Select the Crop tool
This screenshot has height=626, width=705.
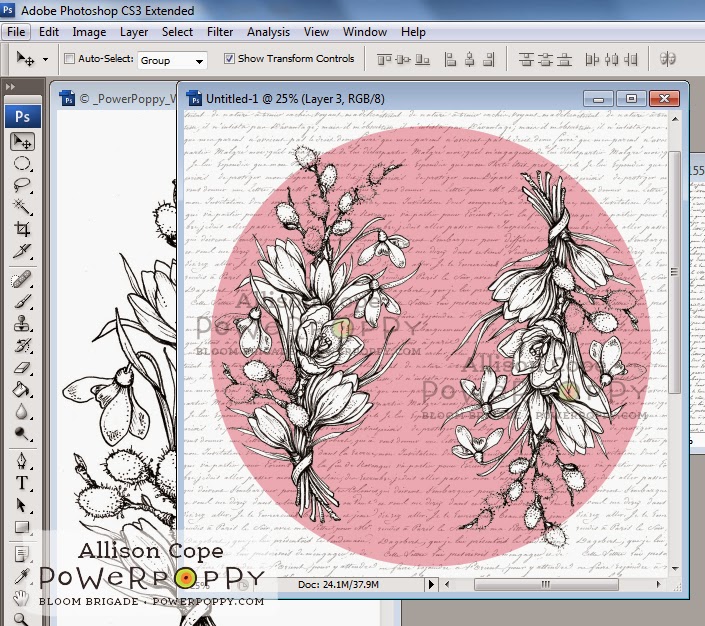click(x=22, y=229)
